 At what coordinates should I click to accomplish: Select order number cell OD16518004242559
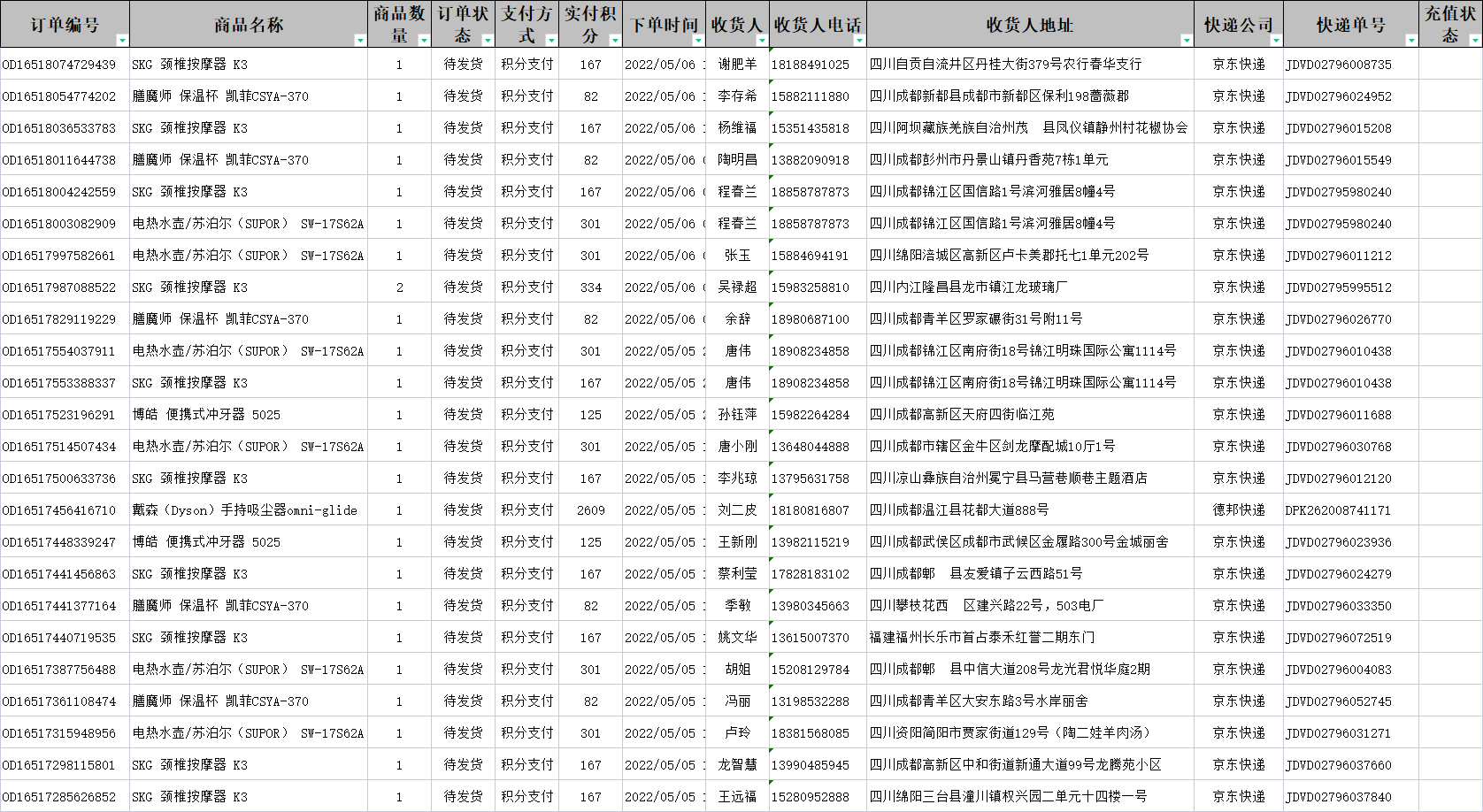click(65, 192)
